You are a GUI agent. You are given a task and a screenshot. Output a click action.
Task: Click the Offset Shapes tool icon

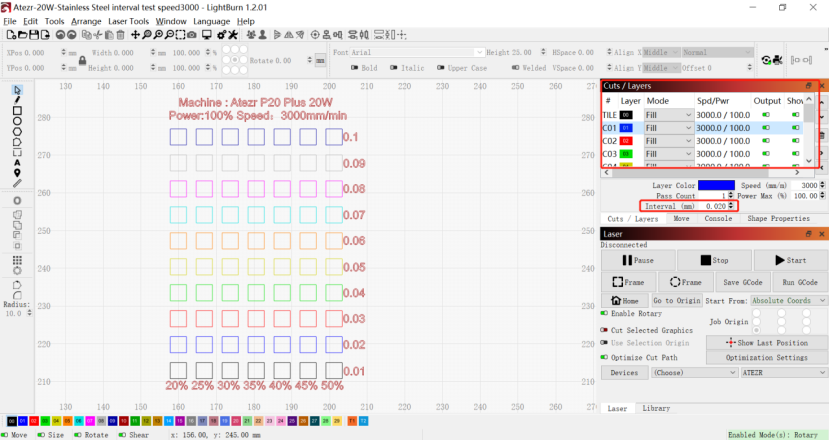pos(17,201)
